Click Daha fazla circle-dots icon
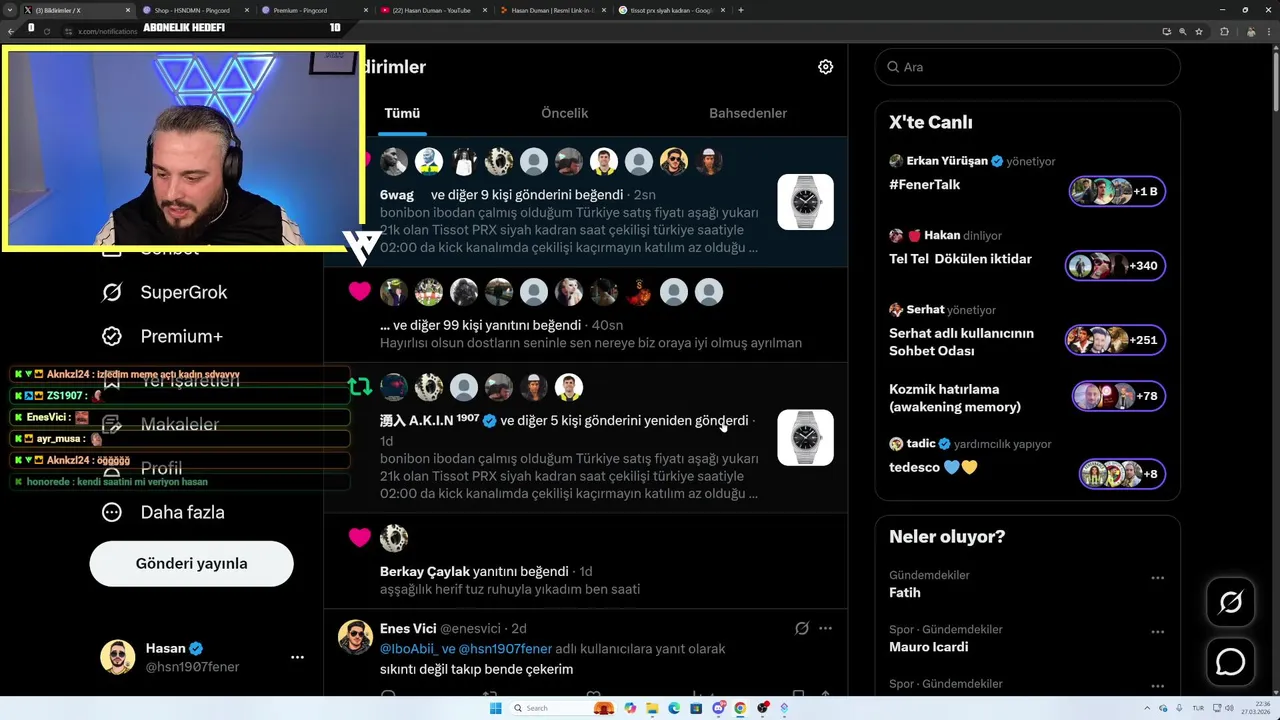Screen dimensions: 1280x720 [112, 512]
